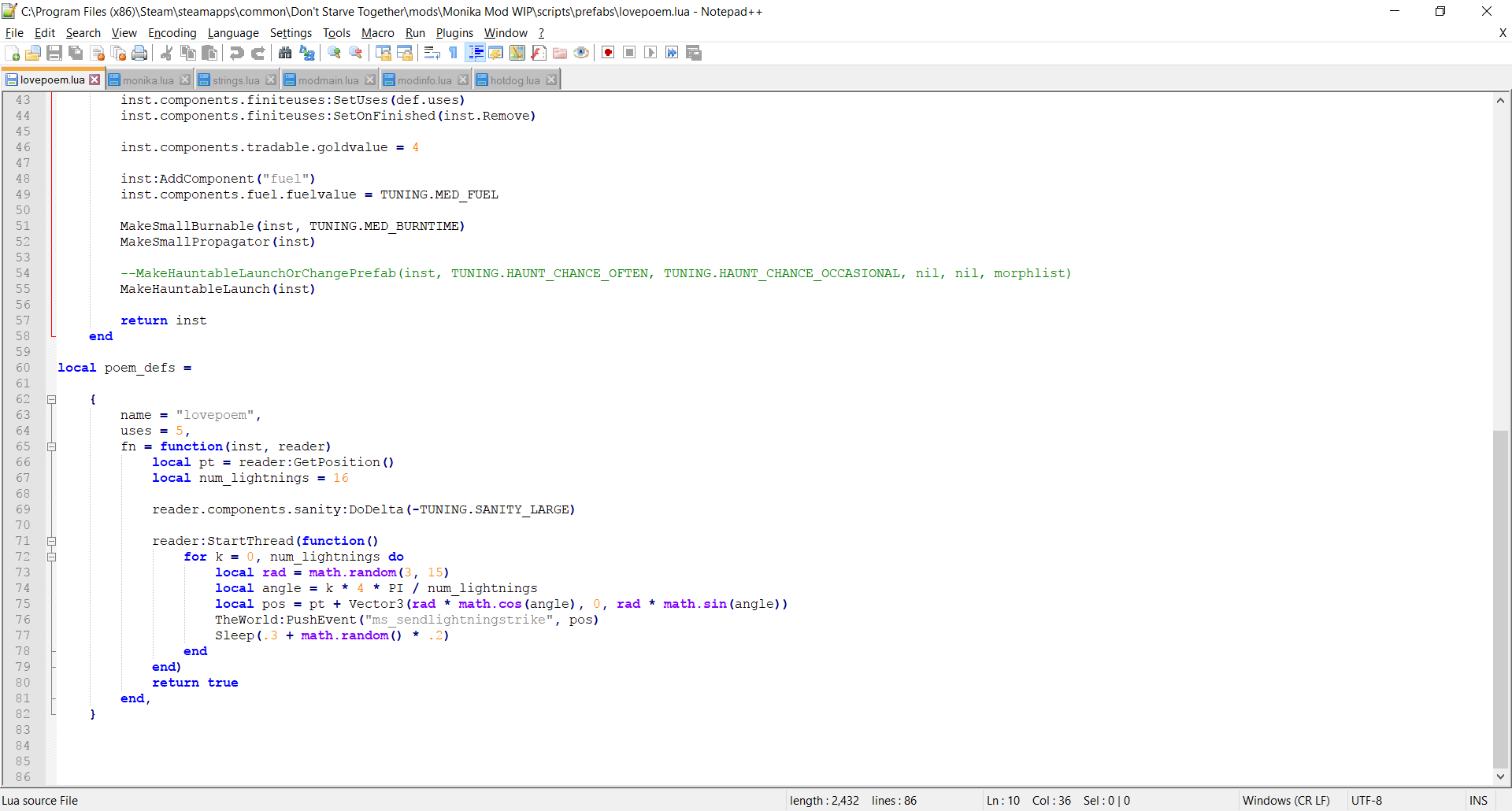The image size is (1512, 811).
Task: Toggle Show All Characters pilcrow icon
Action: tap(454, 53)
